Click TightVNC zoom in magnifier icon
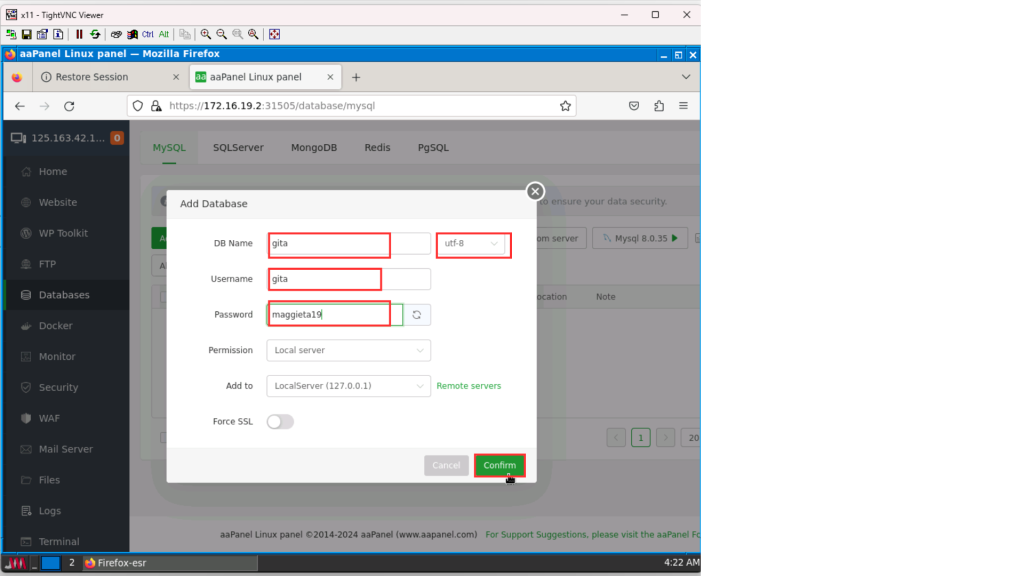Viewport: 1024px width, 576px height. click(206, 34)
